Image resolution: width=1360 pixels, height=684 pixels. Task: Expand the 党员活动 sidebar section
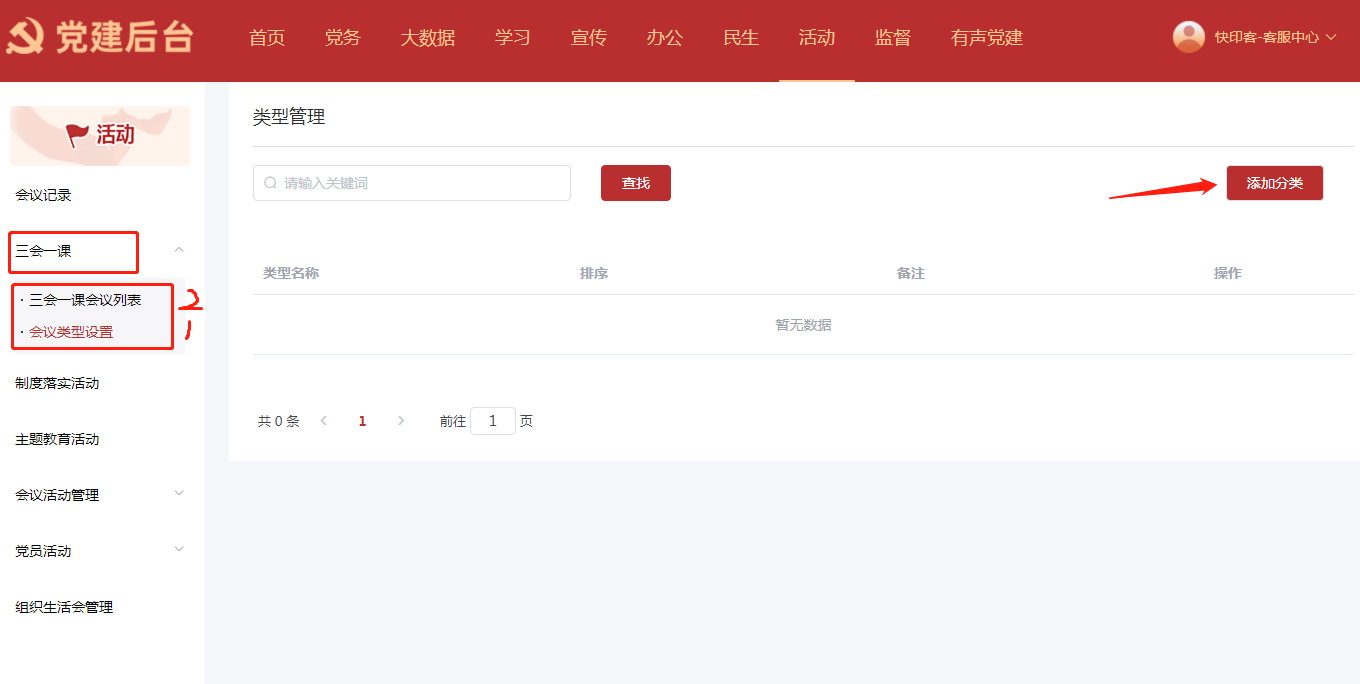[179, 549]
